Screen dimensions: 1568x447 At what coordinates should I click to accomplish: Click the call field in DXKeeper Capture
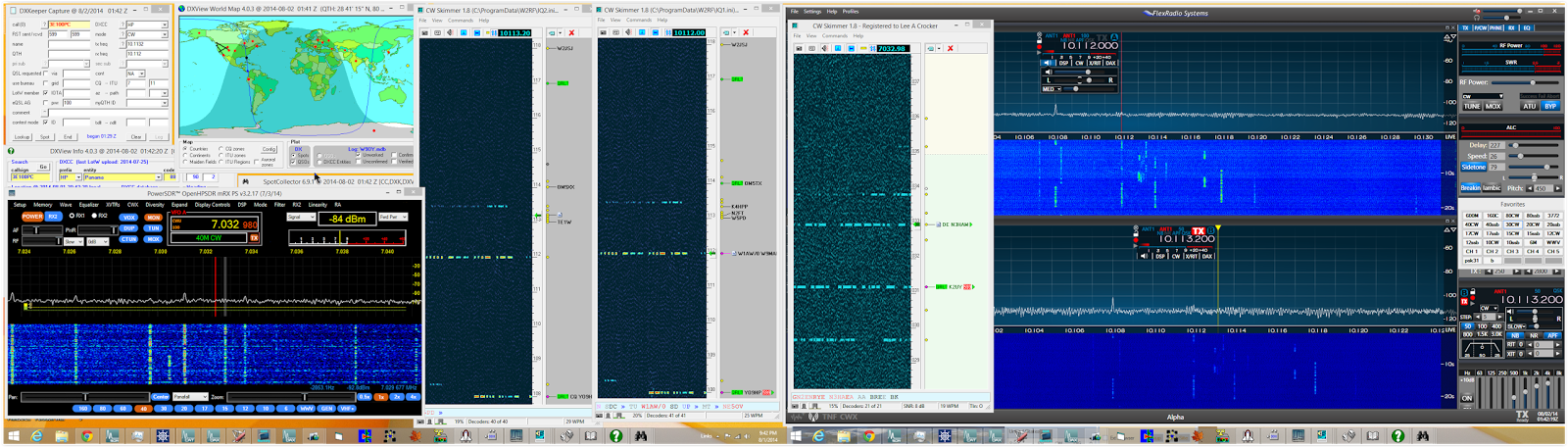[69, 25]
